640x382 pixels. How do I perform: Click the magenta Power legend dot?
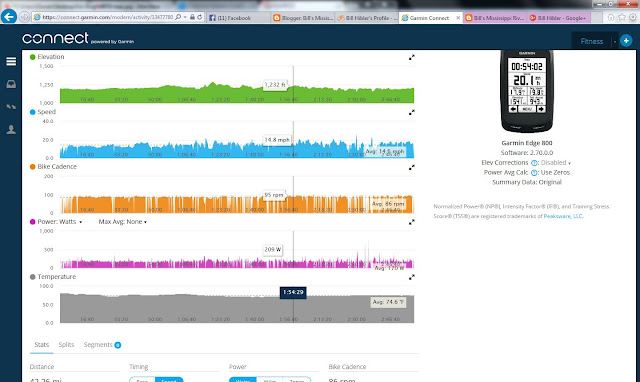tap(33, 222)
